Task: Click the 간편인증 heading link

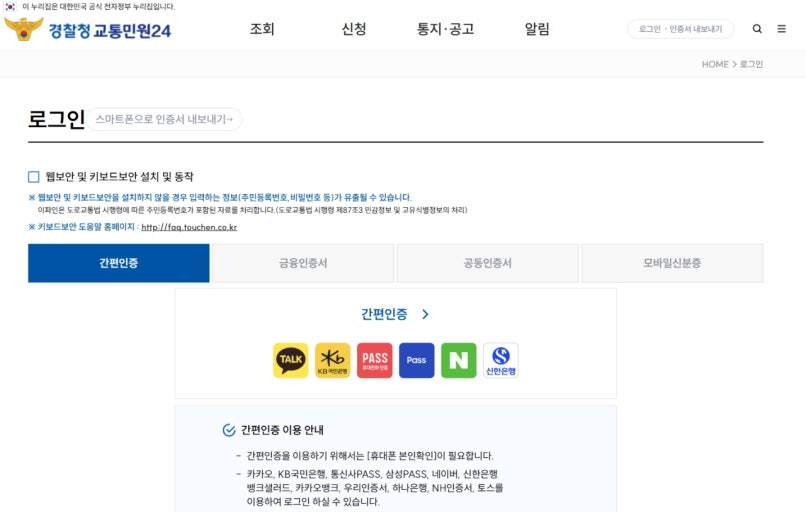Action: pyautogui.click(x=384, y=314)
